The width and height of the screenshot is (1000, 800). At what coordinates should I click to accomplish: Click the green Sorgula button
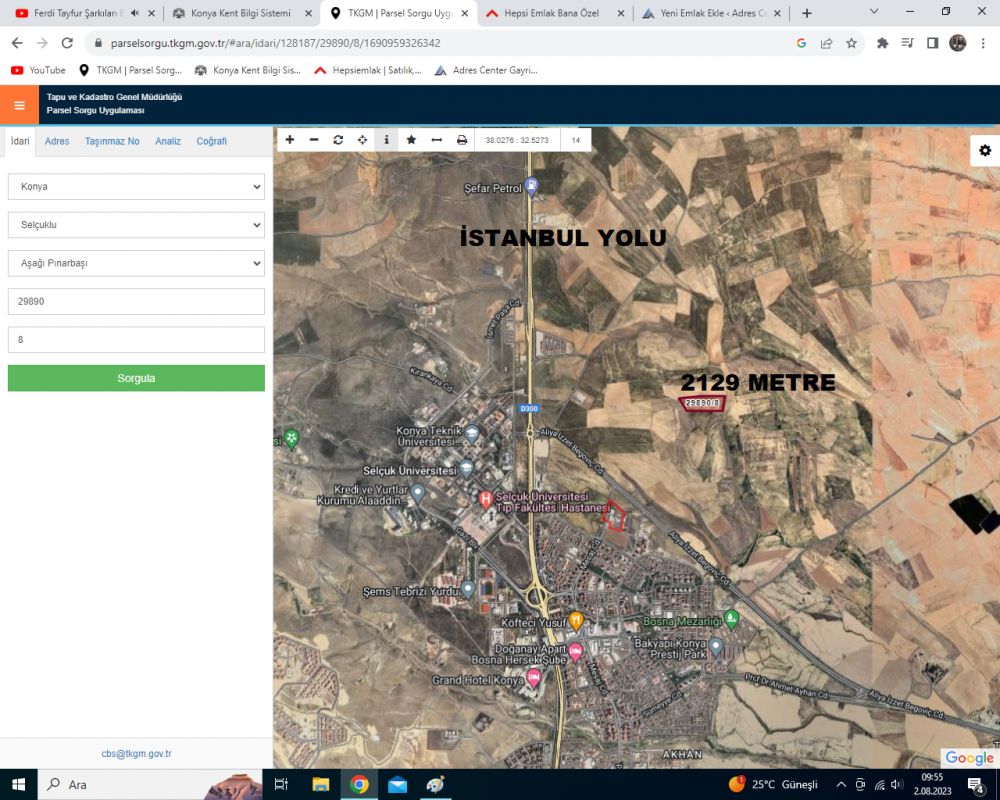point(136,378)
